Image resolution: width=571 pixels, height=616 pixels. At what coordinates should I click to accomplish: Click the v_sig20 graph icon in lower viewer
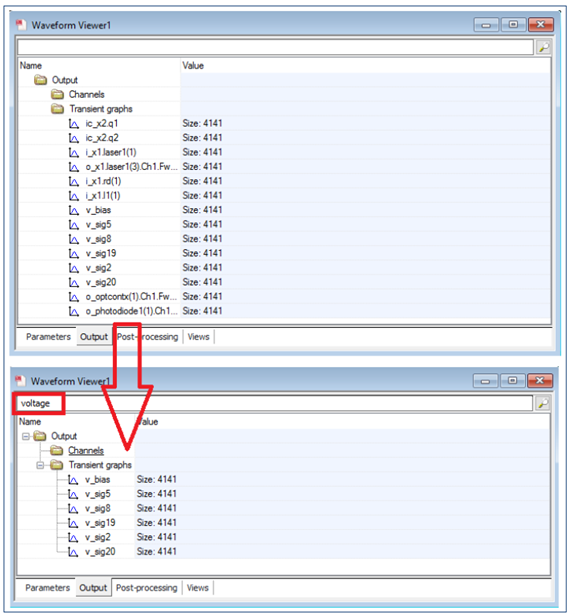tap(73, 552)
